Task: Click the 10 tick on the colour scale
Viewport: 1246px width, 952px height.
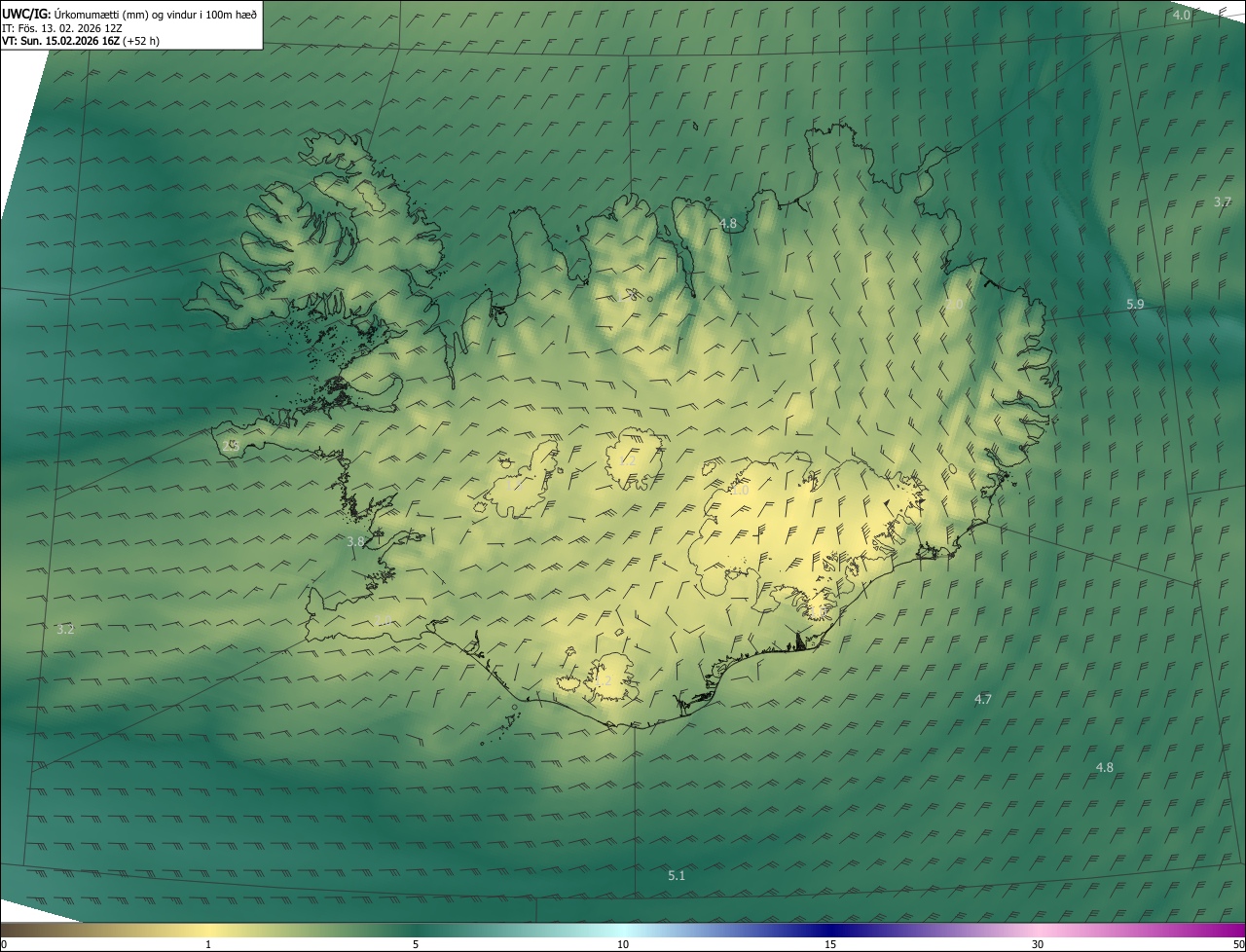Action: pos(623,945)
